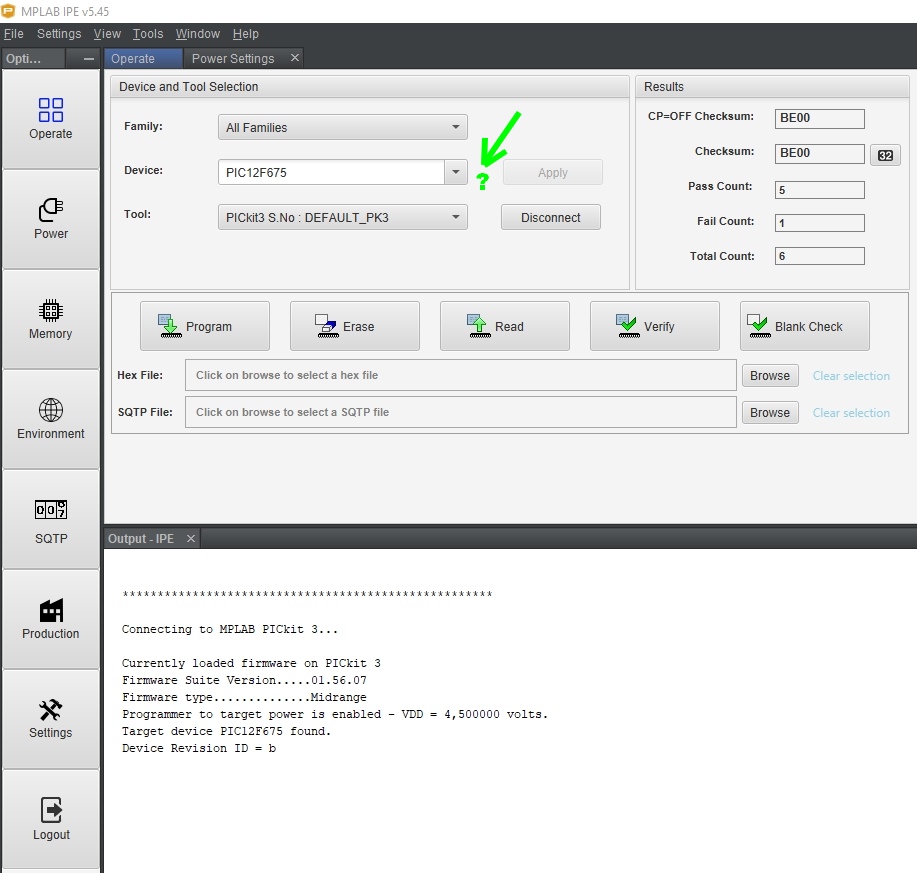
Task: Click 'Connecting to MPLAB PICkit 3...' line
Action: [230, 629]
